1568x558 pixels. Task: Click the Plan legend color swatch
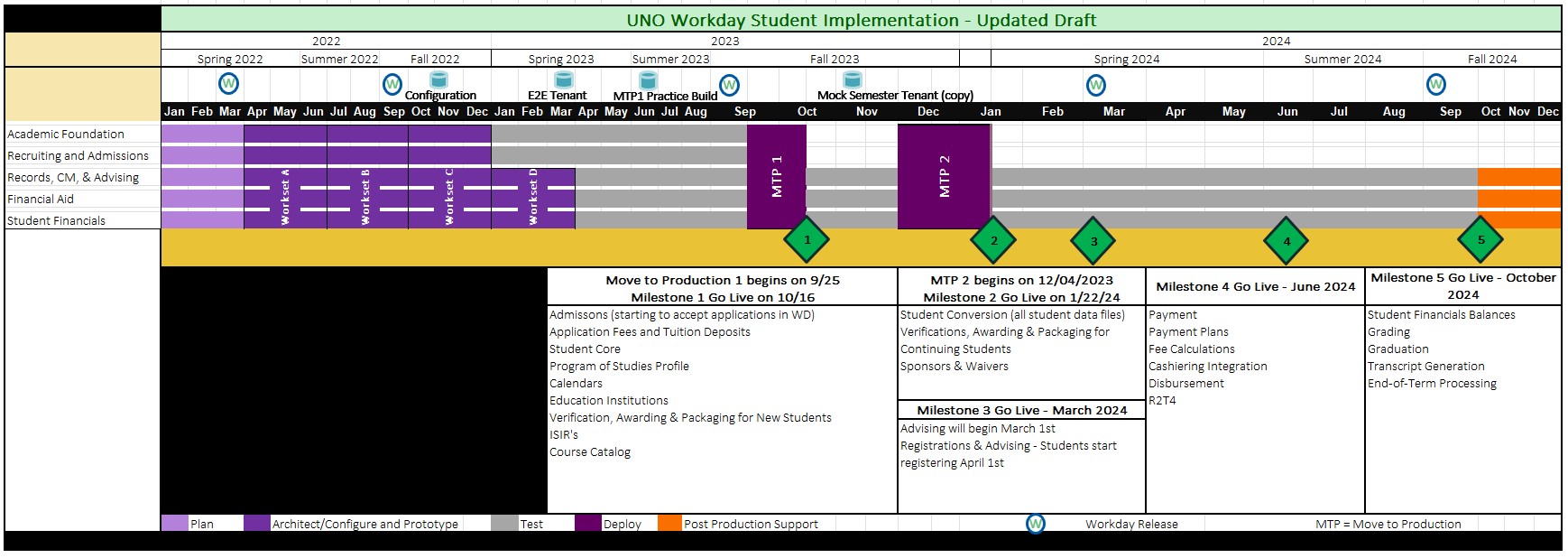click(x=175, y=524)
